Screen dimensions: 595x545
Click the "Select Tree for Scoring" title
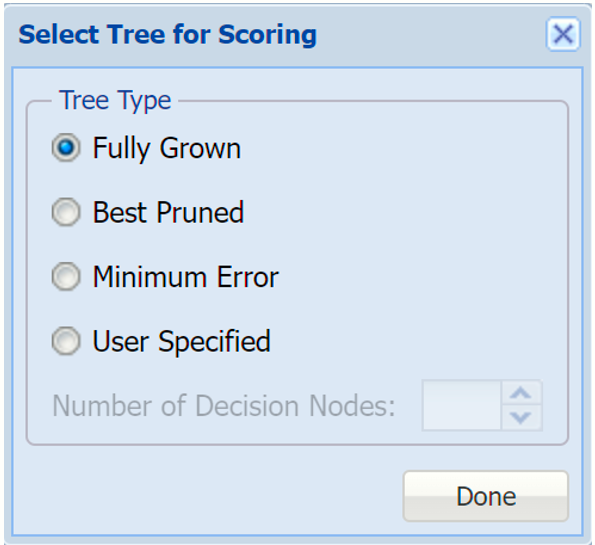[167, 35]
